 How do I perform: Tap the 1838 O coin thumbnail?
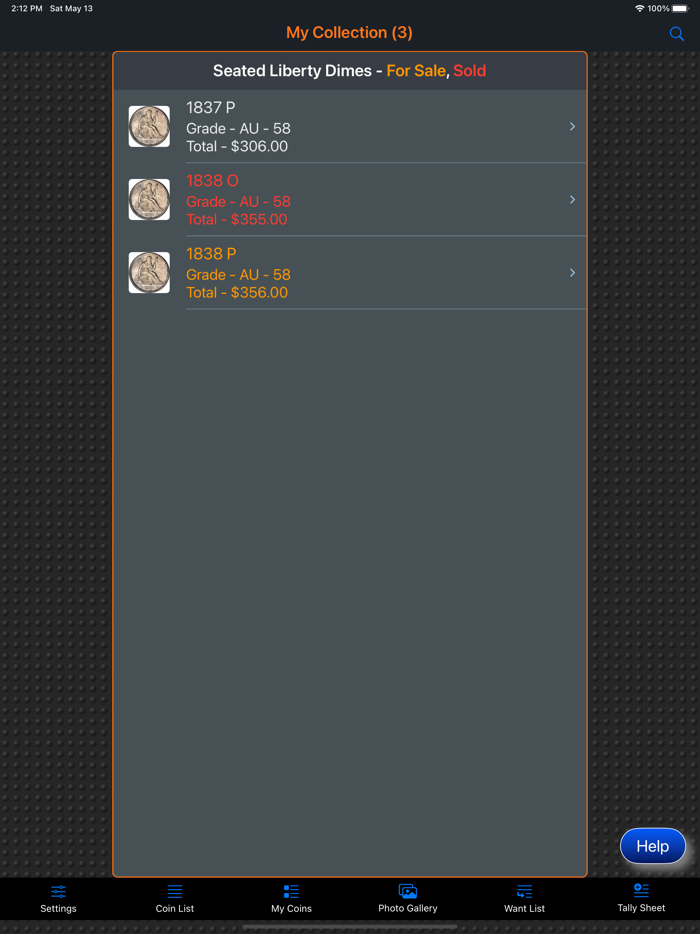click(149, 200)
